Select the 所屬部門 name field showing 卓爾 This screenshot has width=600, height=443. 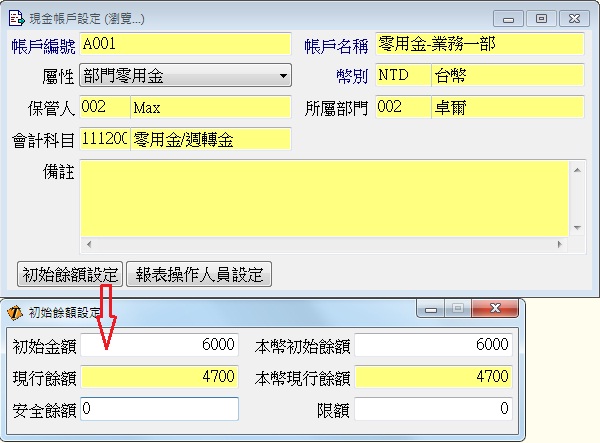coord(507,107)
